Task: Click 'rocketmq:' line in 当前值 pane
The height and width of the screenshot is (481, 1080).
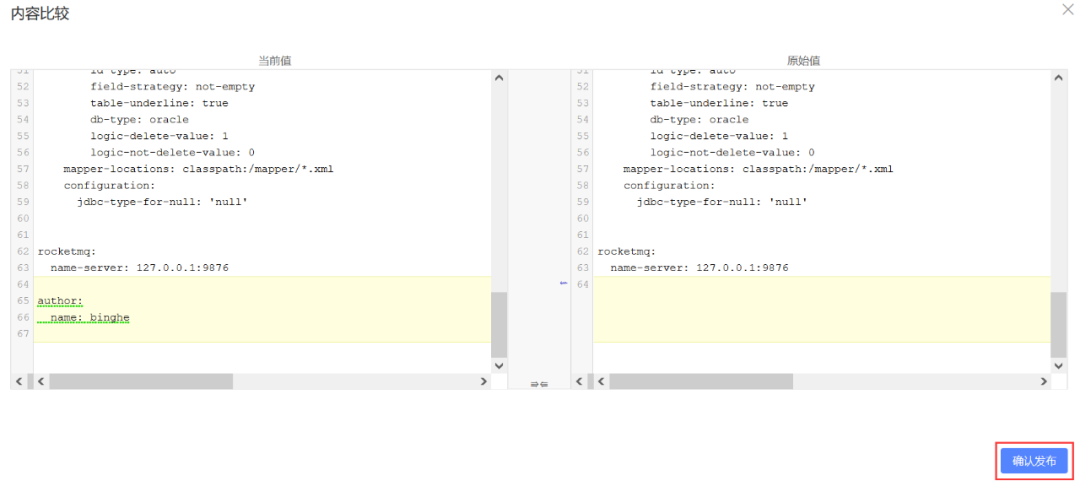Action: [67, 252]
